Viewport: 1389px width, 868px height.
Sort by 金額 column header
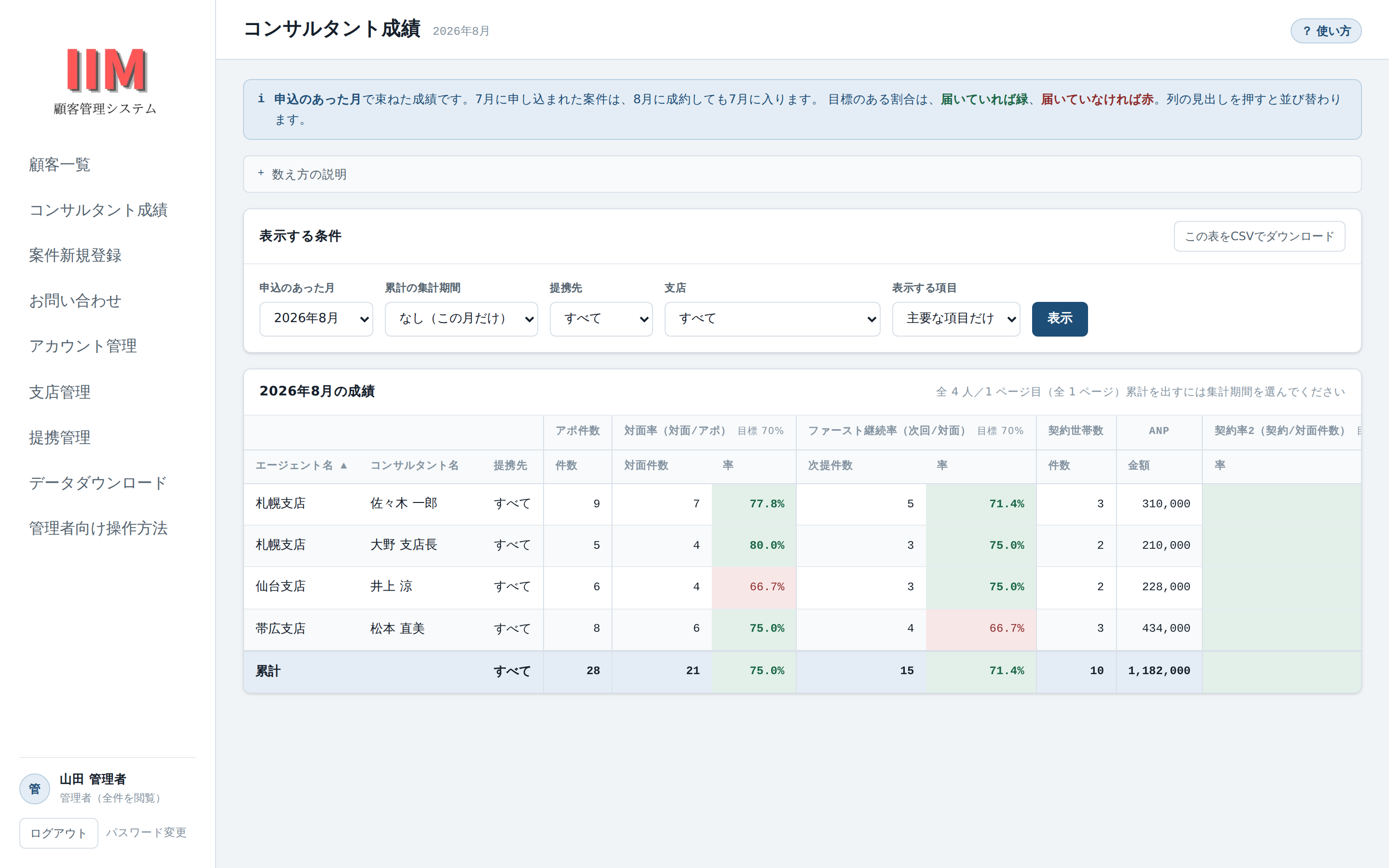[x=1139, y=465]
